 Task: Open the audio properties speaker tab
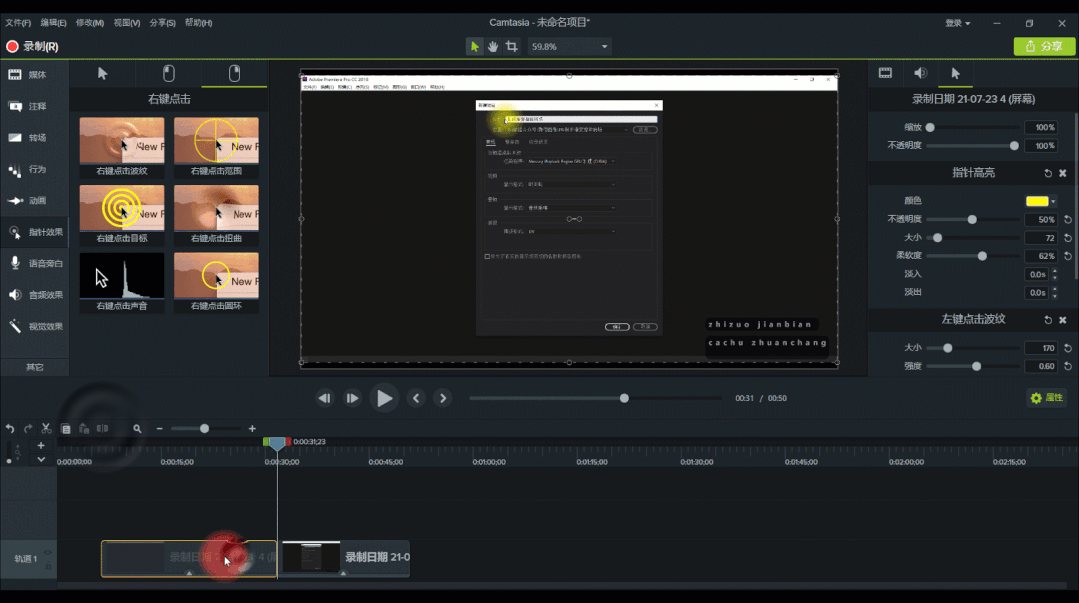tap(920, 73)
